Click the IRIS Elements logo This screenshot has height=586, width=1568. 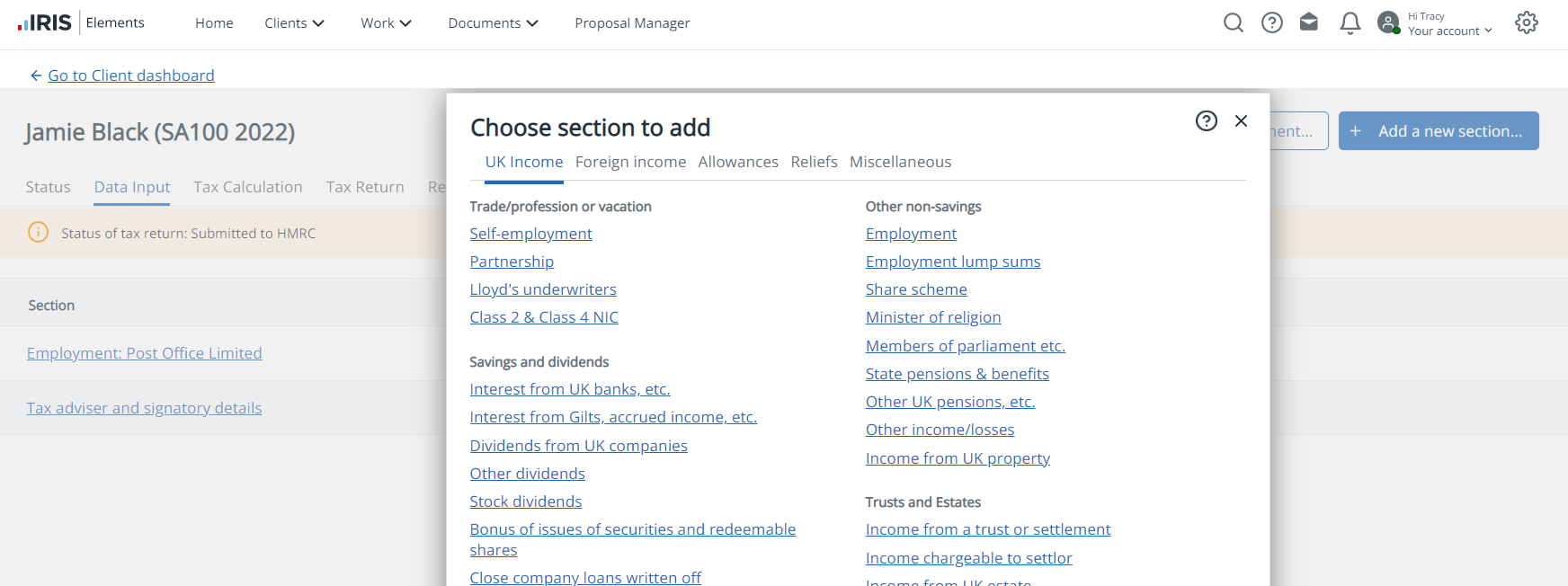81,22
